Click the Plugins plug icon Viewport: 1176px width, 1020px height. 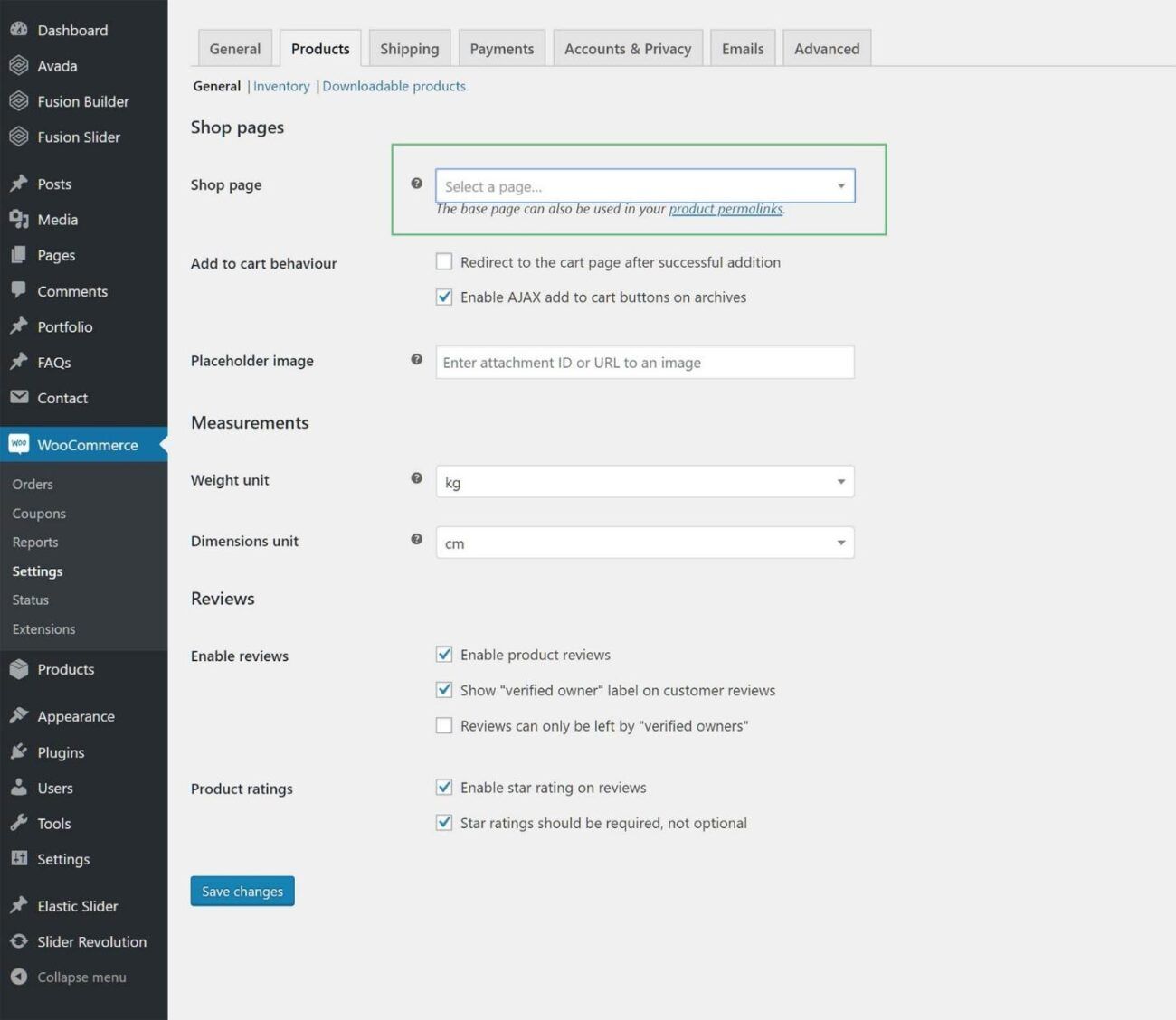pyautogui.click(x=19, y=751)
